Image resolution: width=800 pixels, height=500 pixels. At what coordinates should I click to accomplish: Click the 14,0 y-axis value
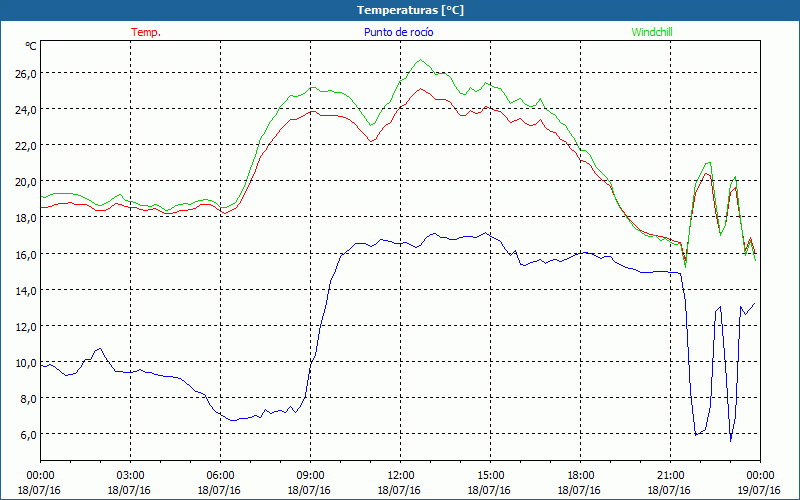point(26,291)
